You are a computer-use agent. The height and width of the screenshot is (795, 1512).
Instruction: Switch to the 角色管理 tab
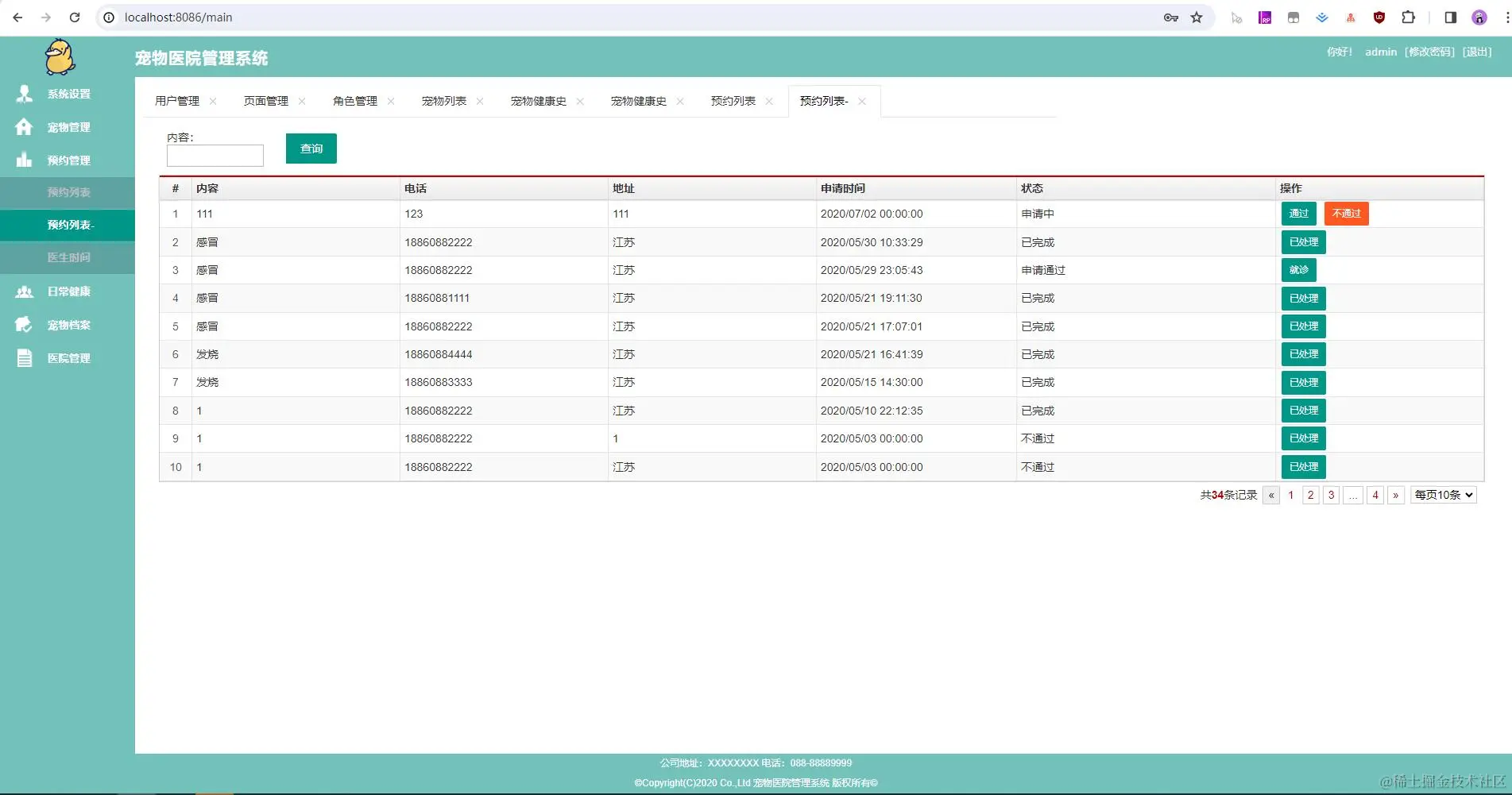(x=355, y=101)
